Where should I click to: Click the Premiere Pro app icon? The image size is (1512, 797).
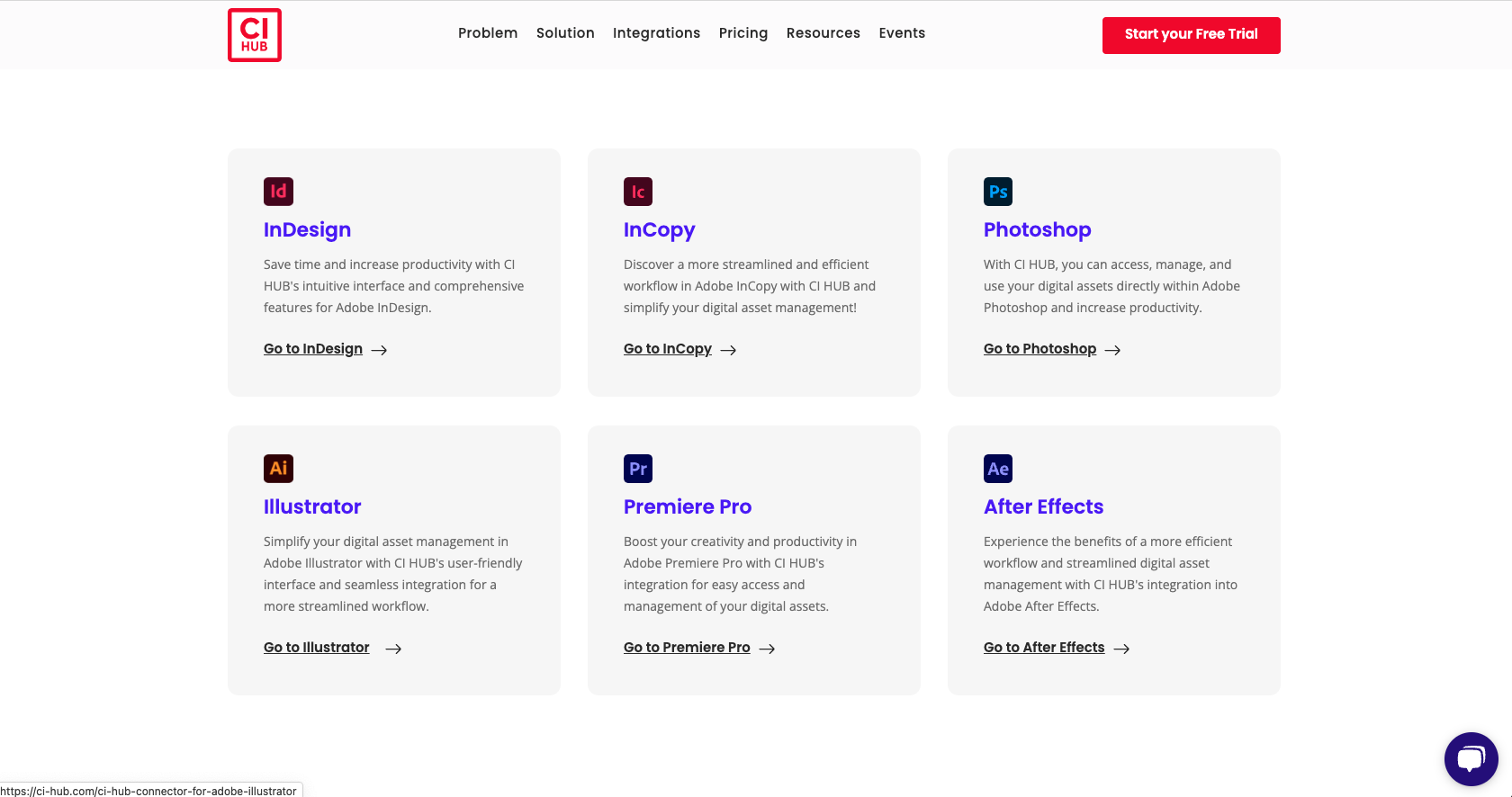(x=638, y=469)
